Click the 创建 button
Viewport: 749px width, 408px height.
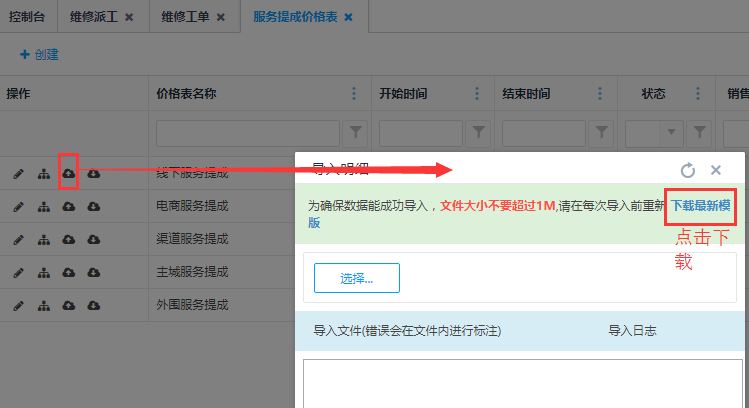click(x=40, y=55)
